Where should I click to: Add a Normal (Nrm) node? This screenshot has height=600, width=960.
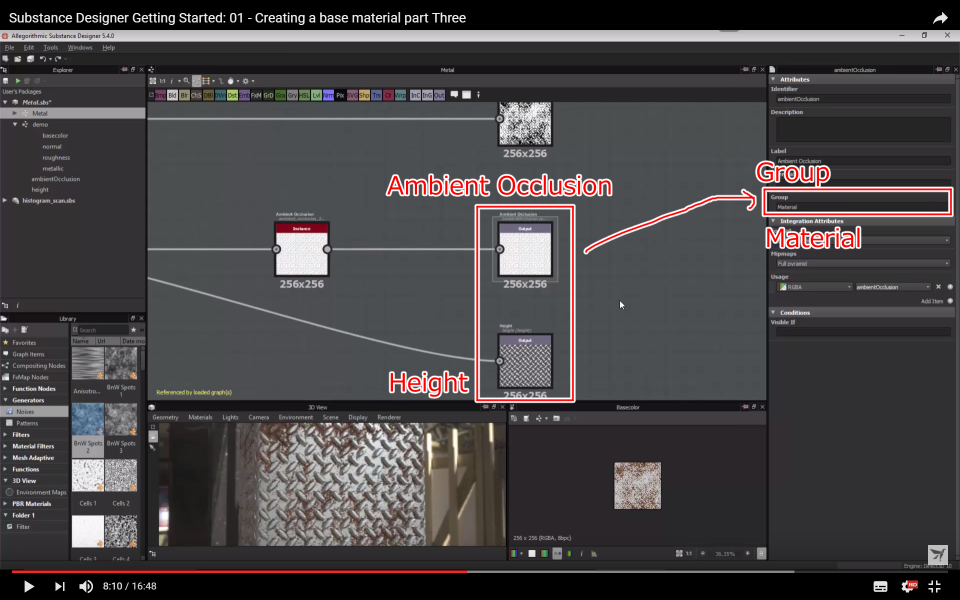328,96
